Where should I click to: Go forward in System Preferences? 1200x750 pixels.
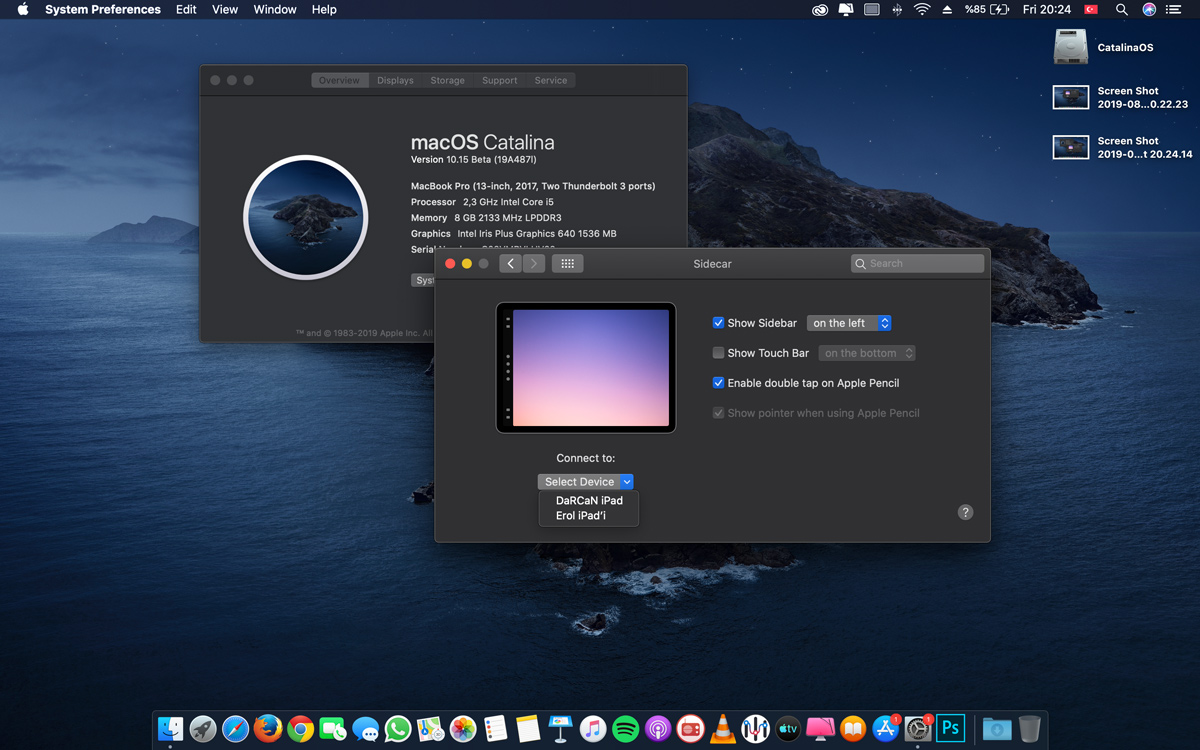534,263
